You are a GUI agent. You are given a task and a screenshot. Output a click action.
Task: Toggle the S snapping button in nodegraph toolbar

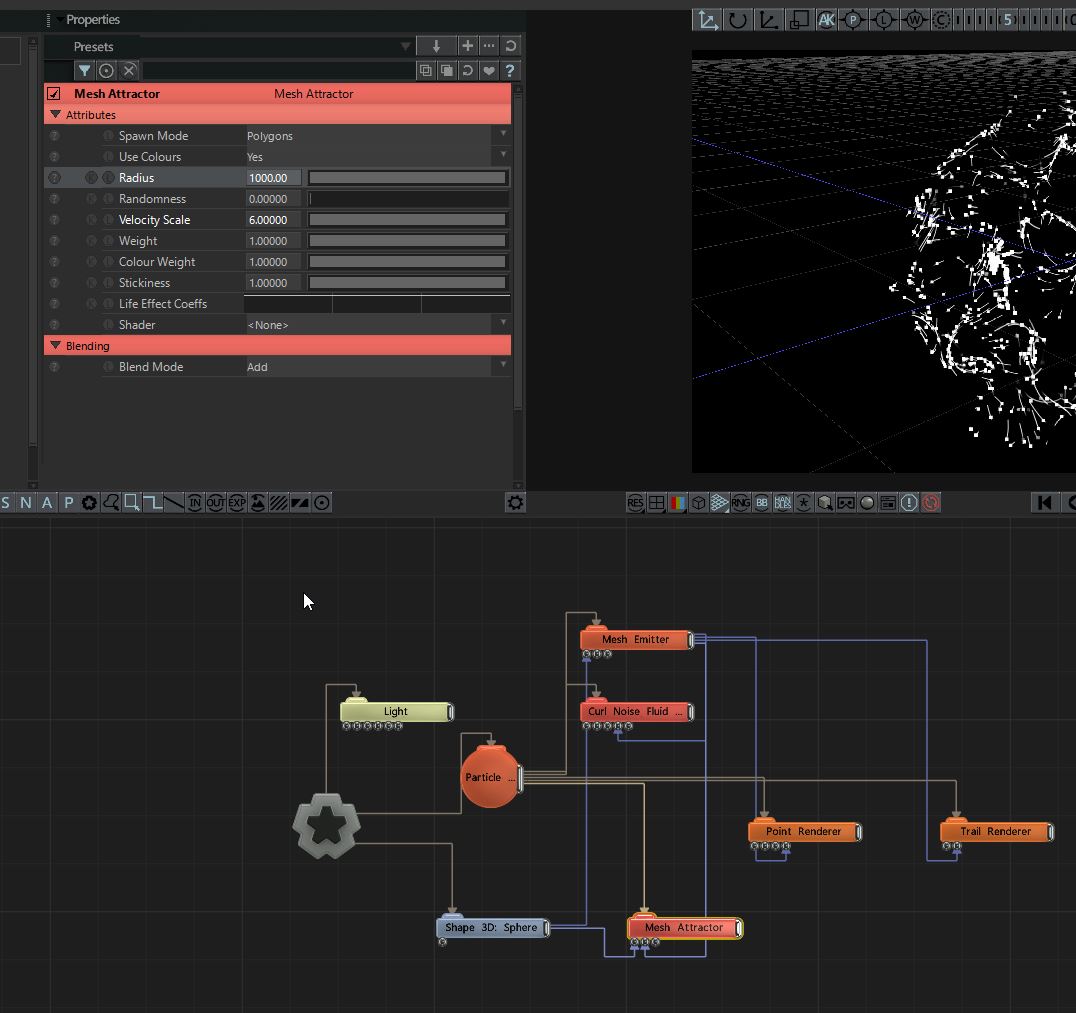coord(5,503)
